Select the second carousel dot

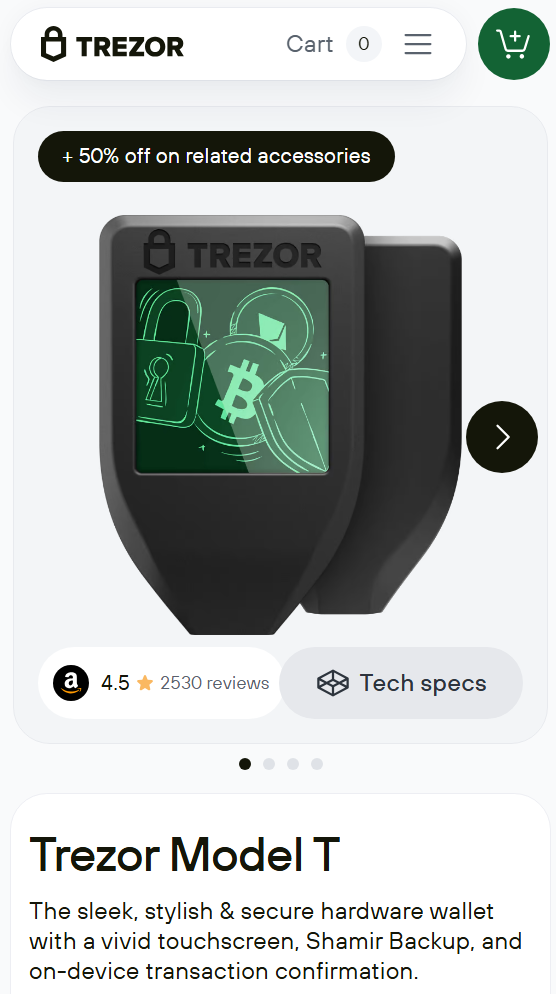[x=269, y=764]
